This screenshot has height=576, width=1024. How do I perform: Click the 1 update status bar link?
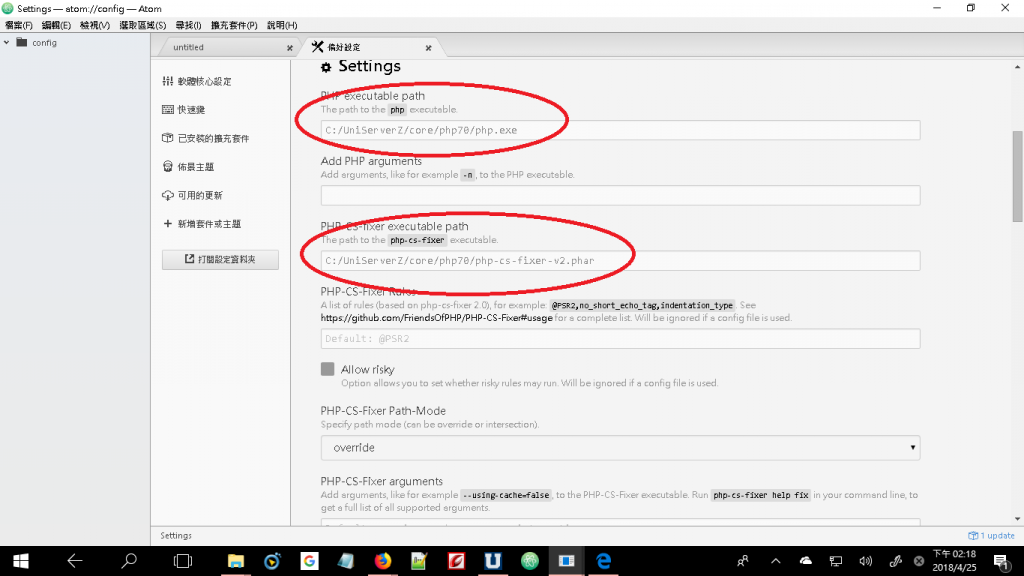pos(991,536)
